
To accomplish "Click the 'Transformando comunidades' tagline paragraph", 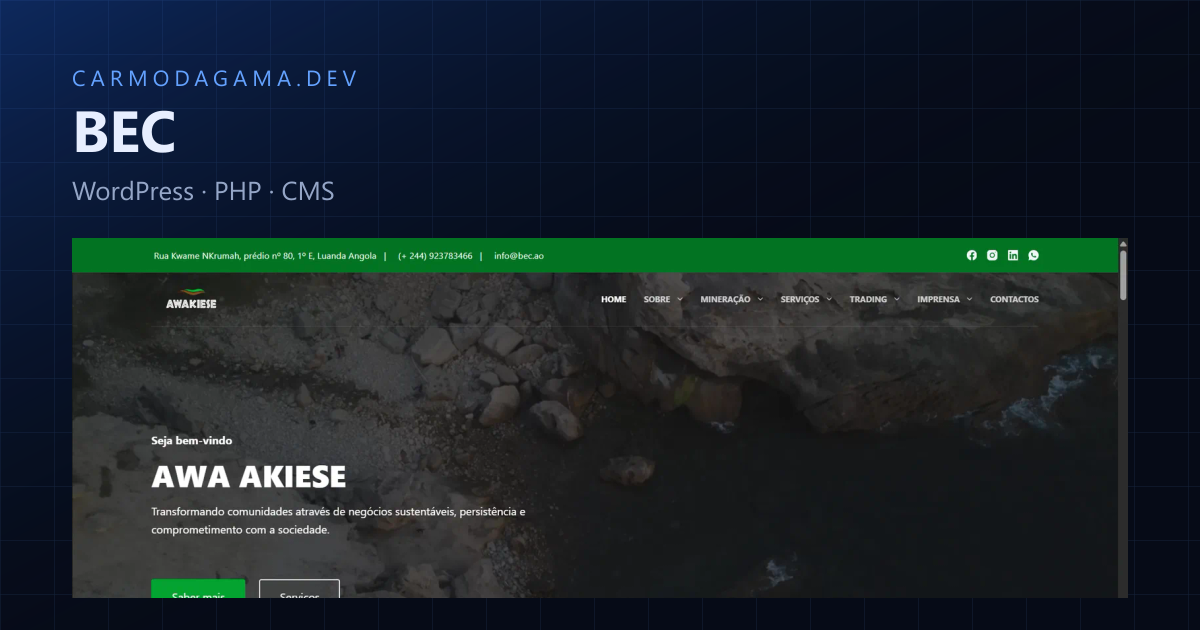I will [x=338, y=521].
